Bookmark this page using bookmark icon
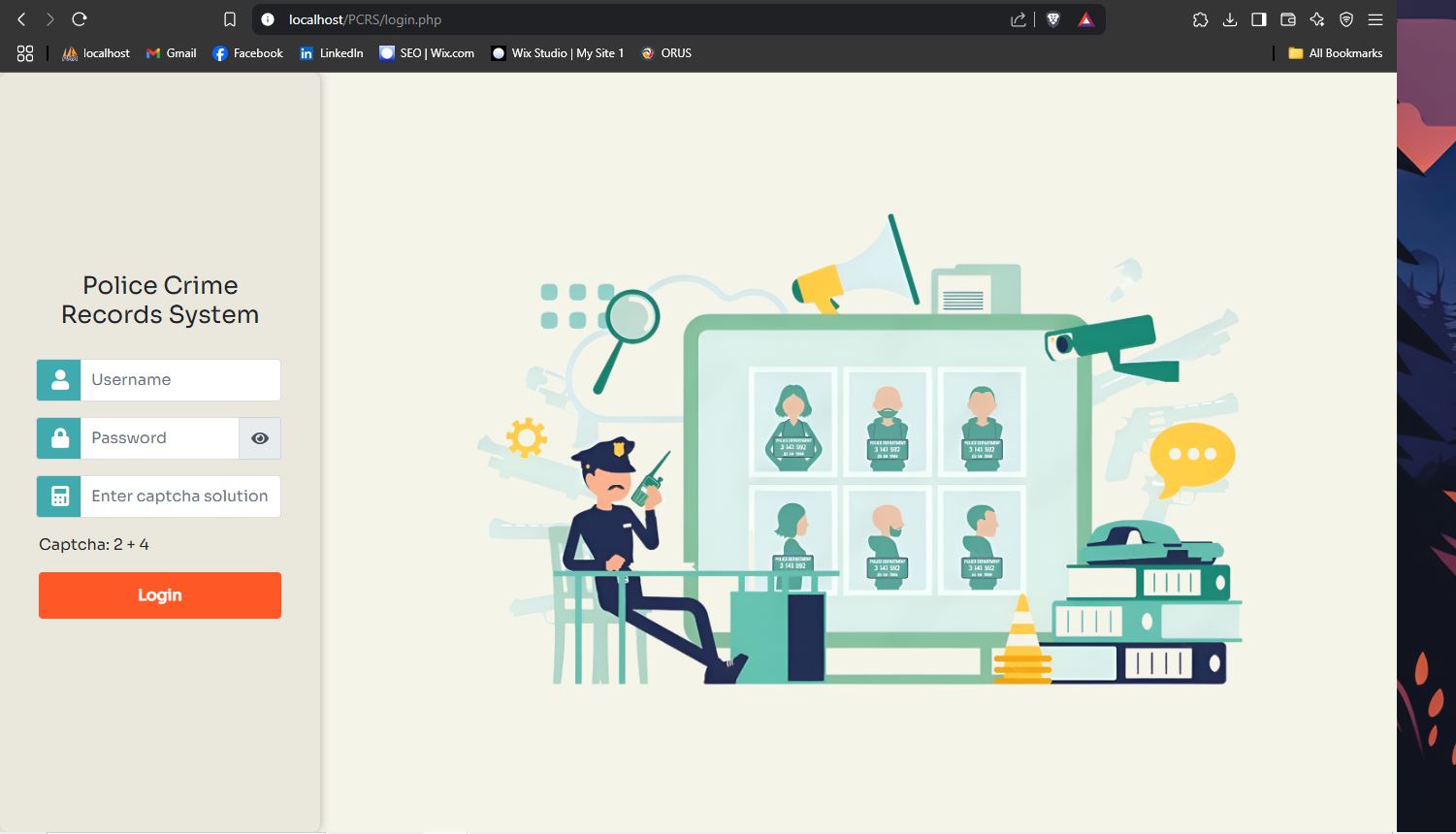 click(x=230, y=19)
